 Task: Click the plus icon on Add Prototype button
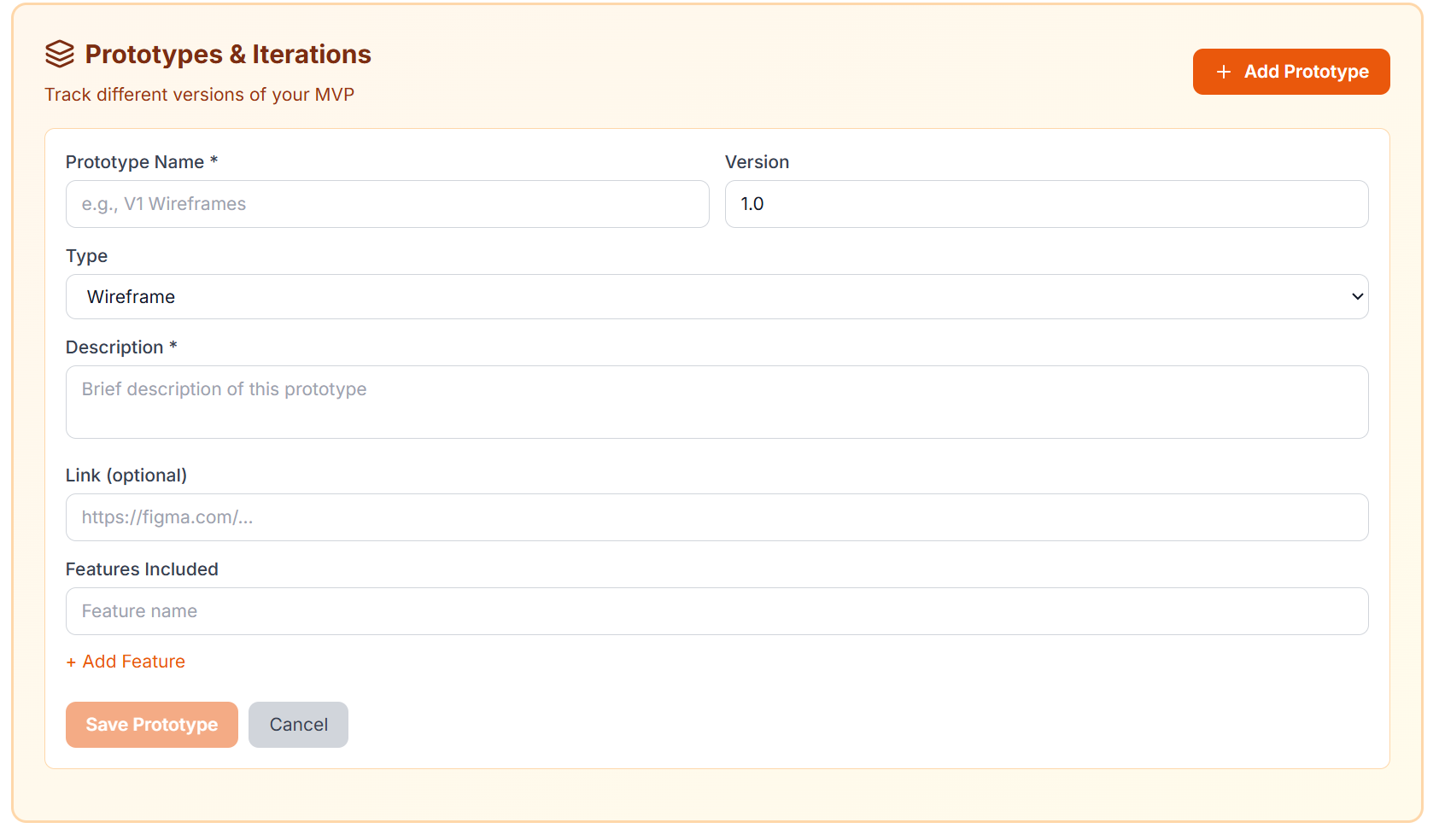pos(1223,72)
